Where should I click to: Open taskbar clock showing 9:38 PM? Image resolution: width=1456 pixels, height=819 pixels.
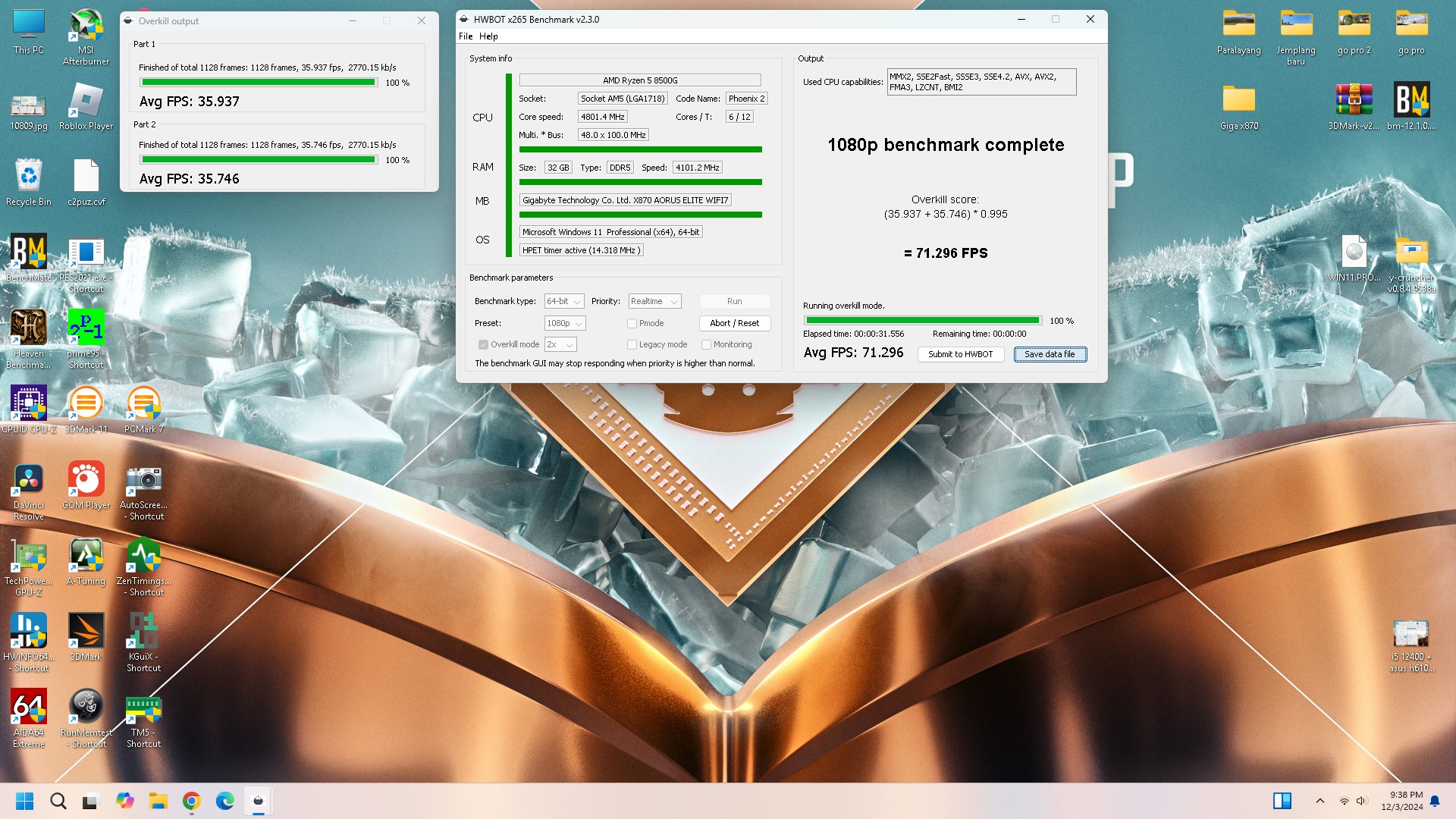coord(1401,801)
